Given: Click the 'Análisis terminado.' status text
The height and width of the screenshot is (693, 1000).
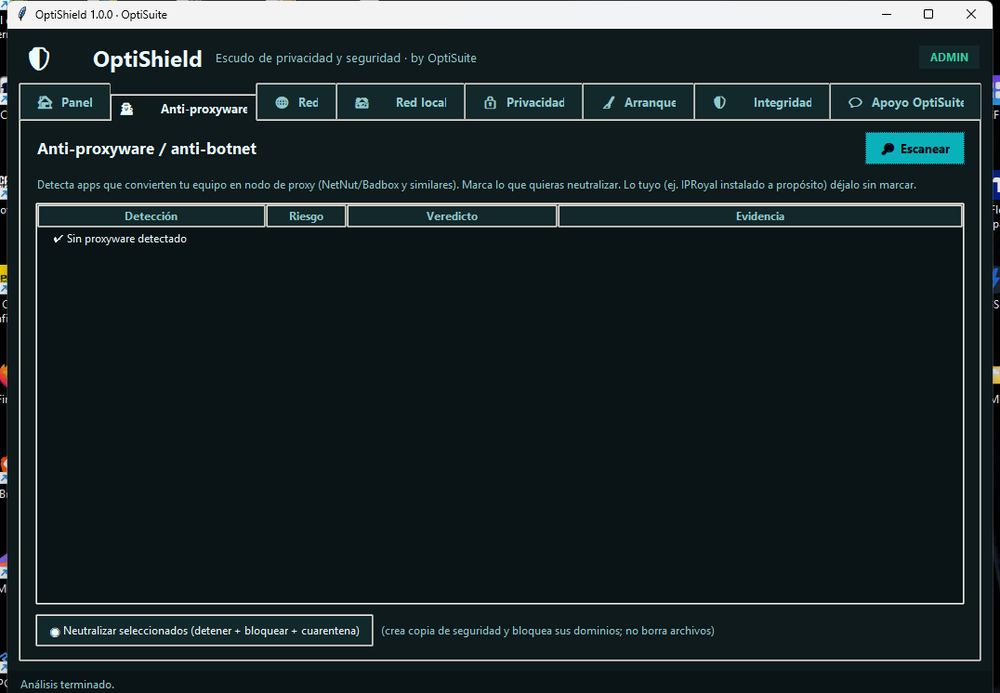Looking at the screenshot, I should 68,684.
